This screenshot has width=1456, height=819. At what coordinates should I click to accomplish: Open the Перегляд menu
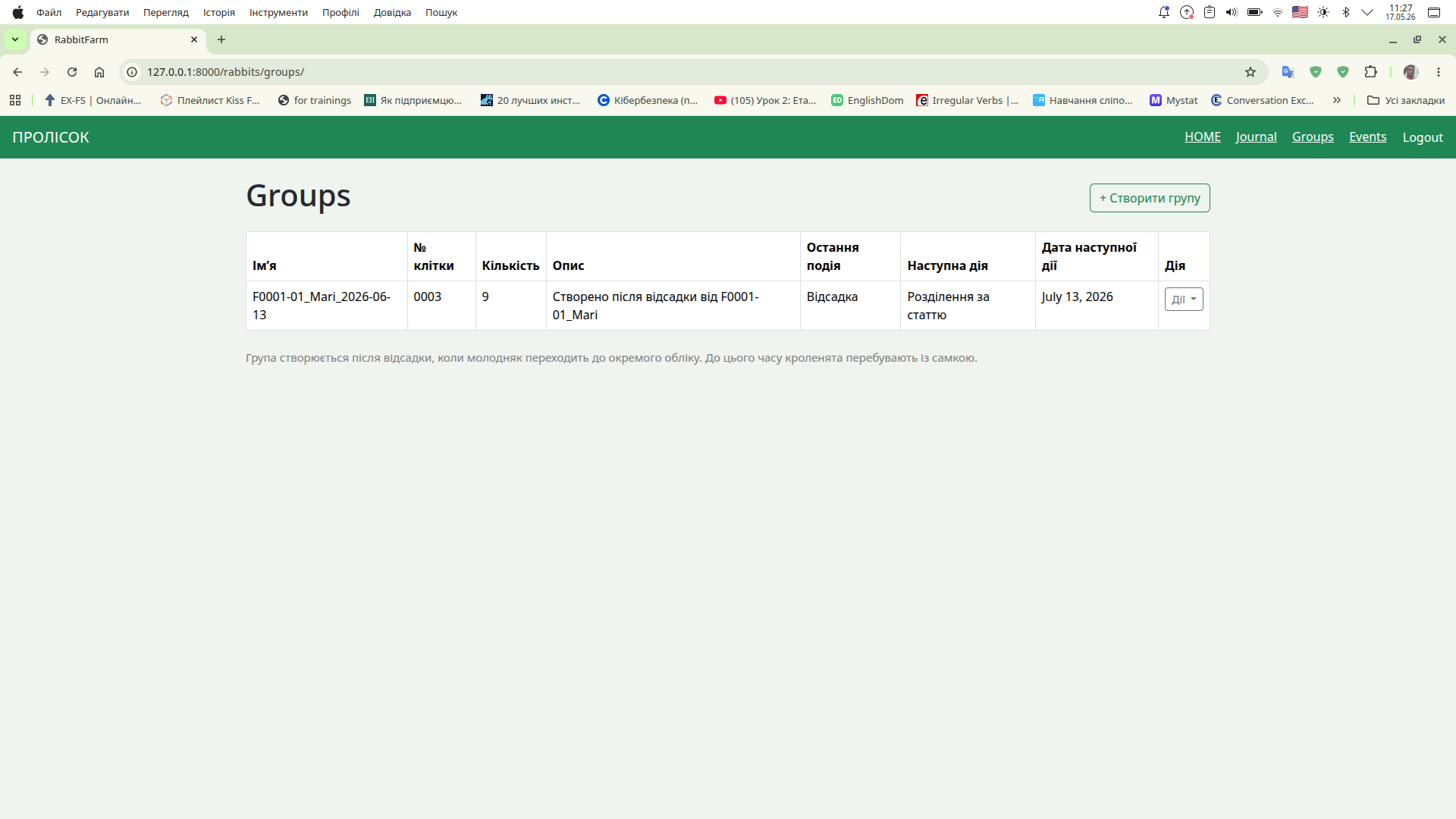click(x=166, y=12)
